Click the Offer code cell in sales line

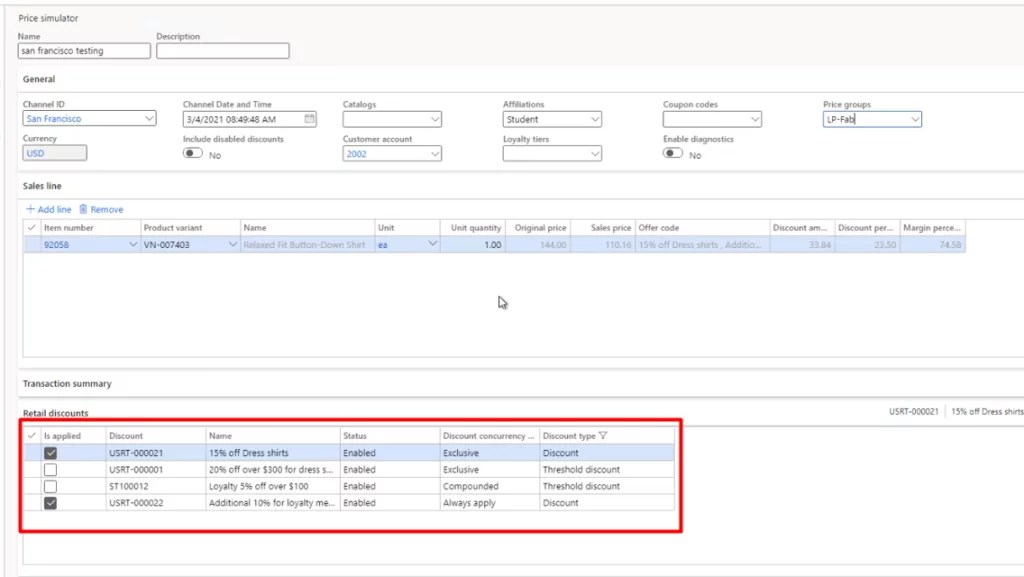(x=703, y=245)
